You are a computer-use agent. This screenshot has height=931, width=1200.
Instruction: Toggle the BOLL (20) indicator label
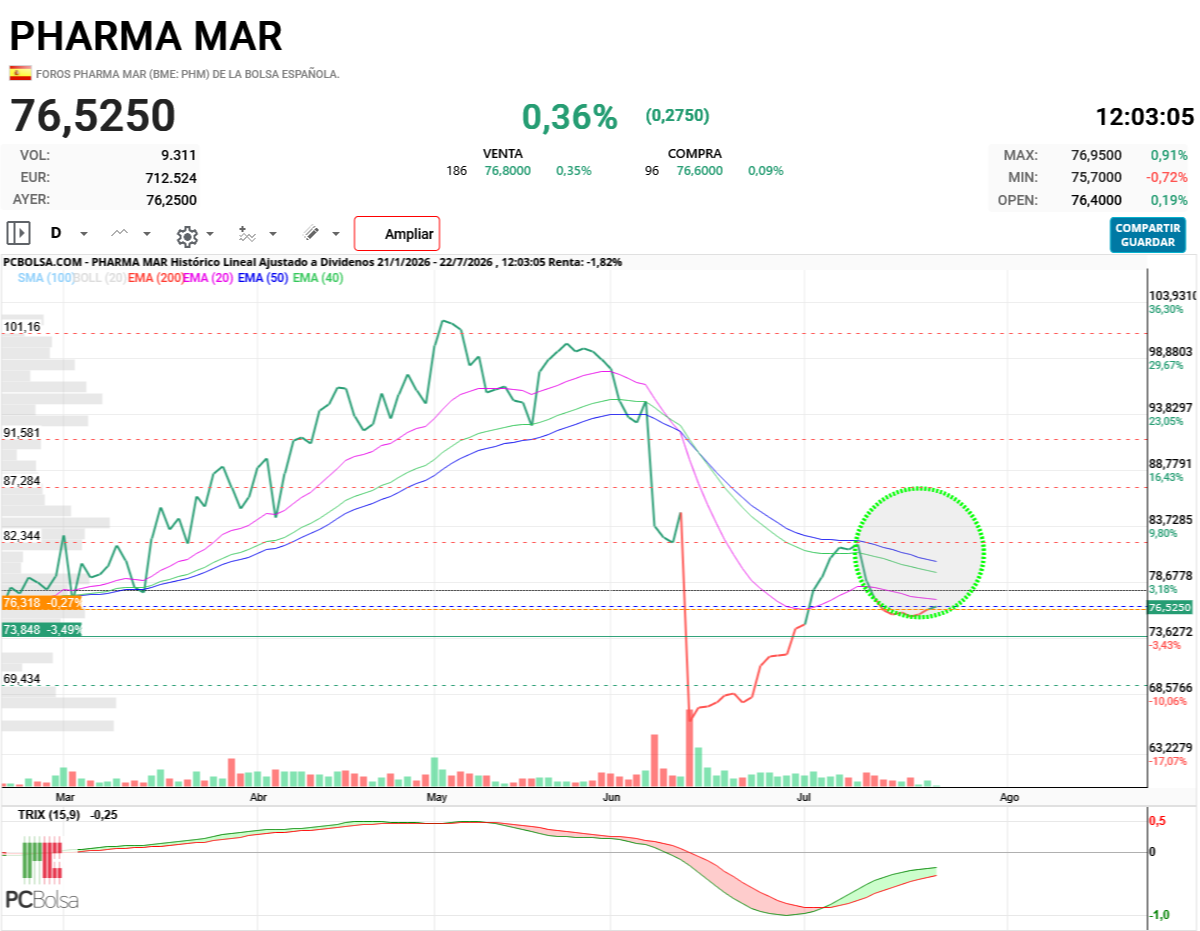(x=100, y=278)
